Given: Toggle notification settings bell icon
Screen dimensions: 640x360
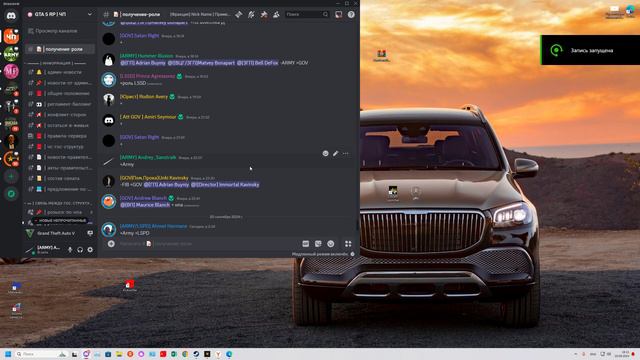Looking at the screenshot, I should point(251,15).
